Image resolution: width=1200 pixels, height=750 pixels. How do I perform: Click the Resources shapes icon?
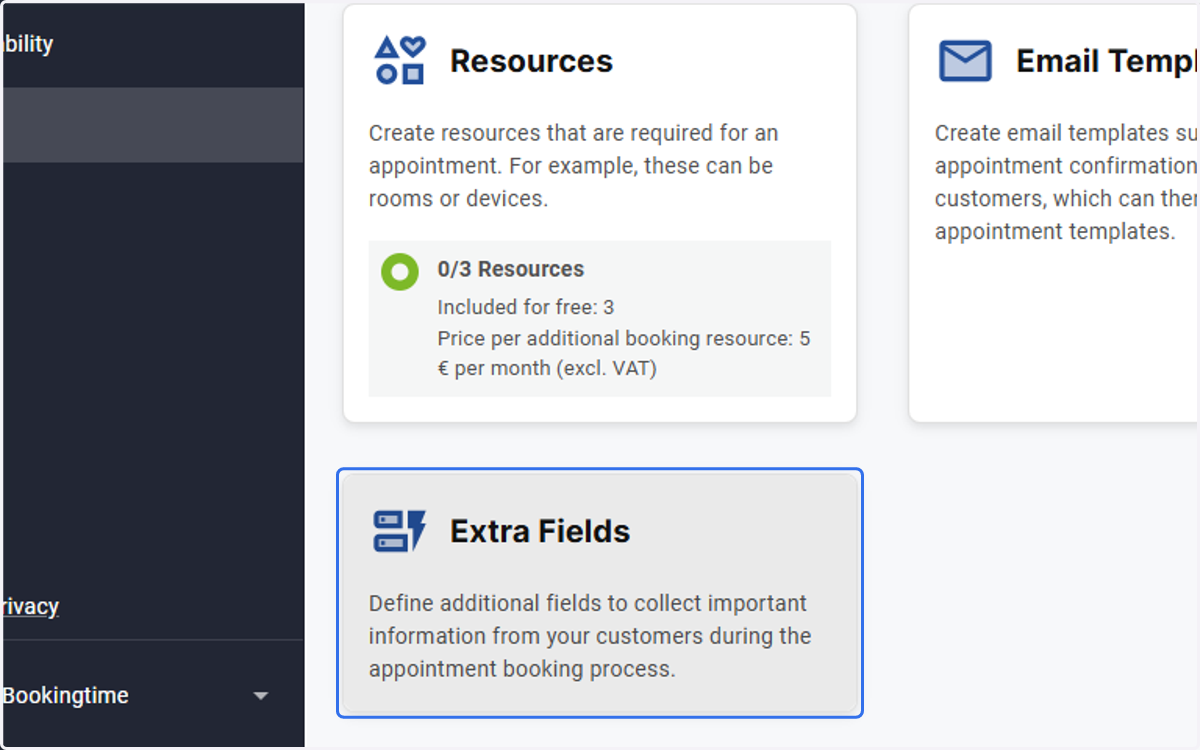(400, 60)
